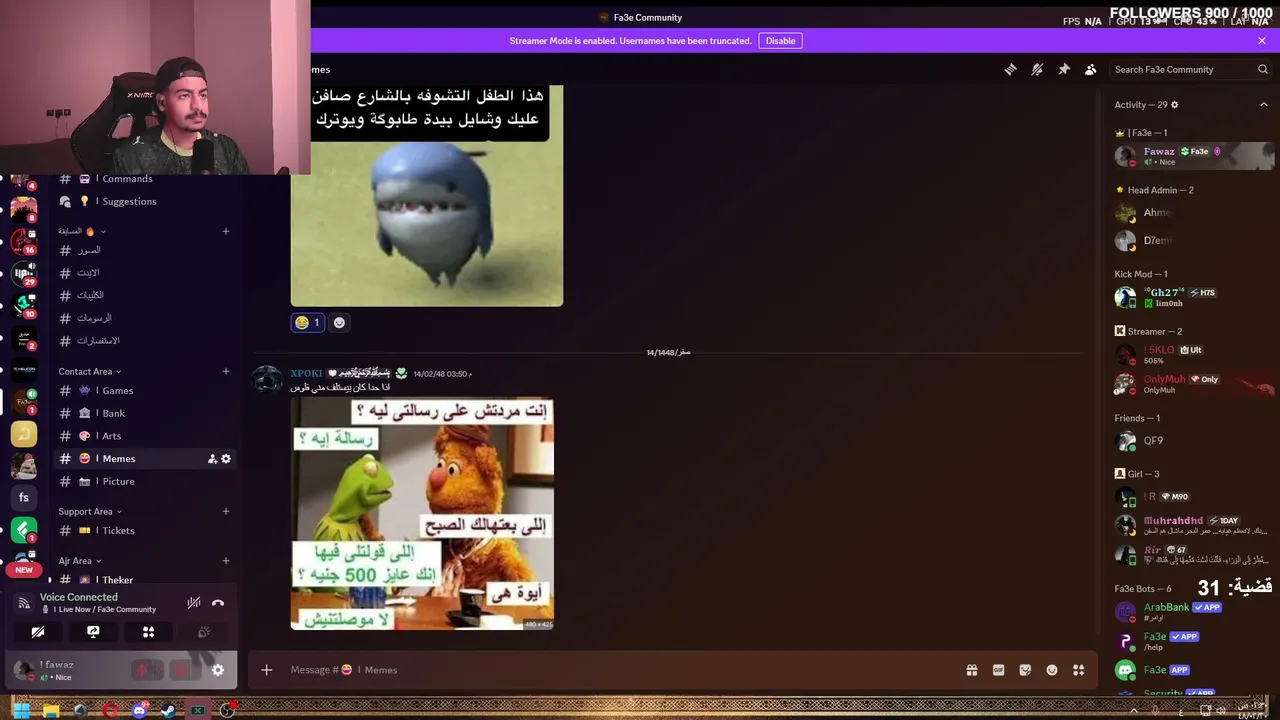The image size is (1280, 720).
Task: Show hidden system tray icons
Action: point(1133,711)
